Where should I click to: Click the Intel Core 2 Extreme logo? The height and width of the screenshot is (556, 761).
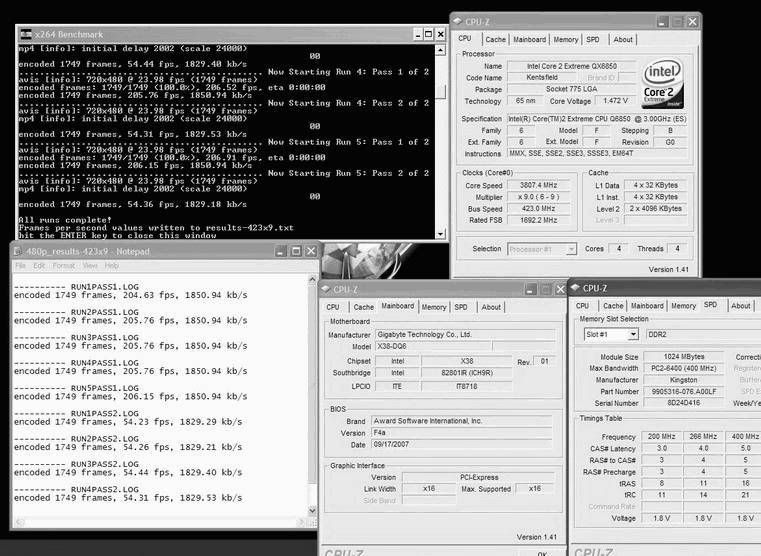[x=663, y=83]
